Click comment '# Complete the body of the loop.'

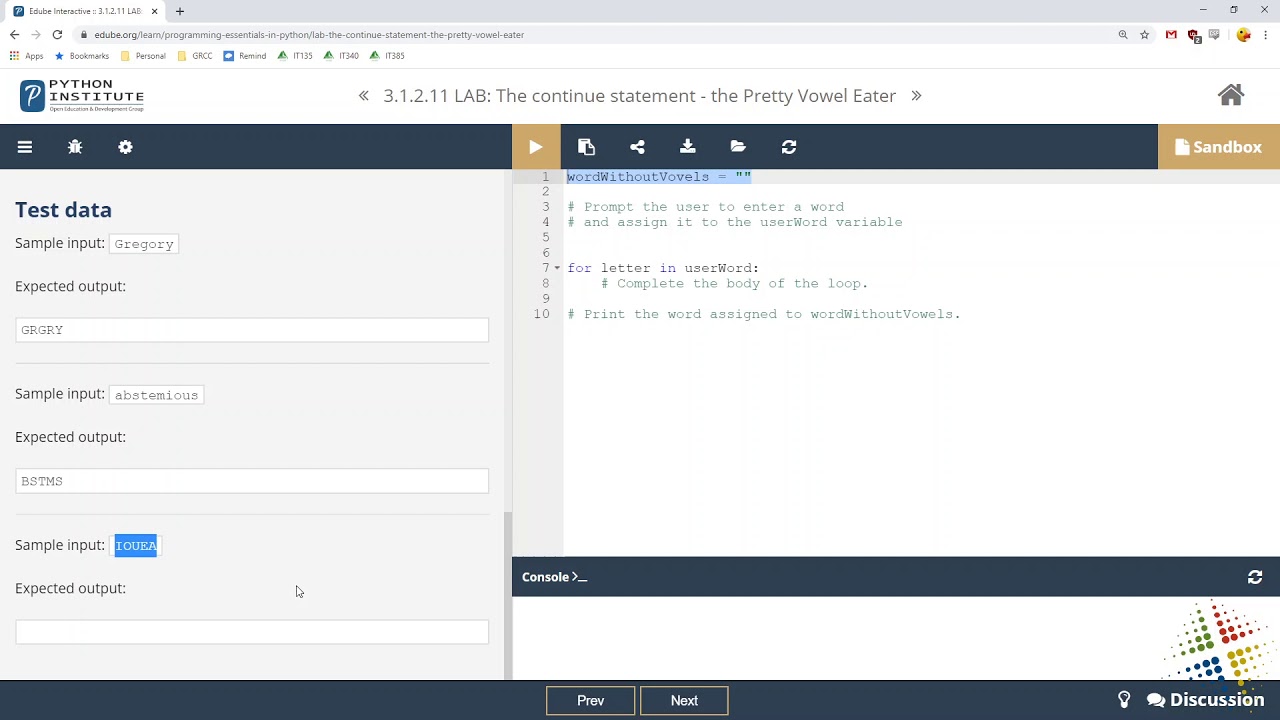coord(734,283)
